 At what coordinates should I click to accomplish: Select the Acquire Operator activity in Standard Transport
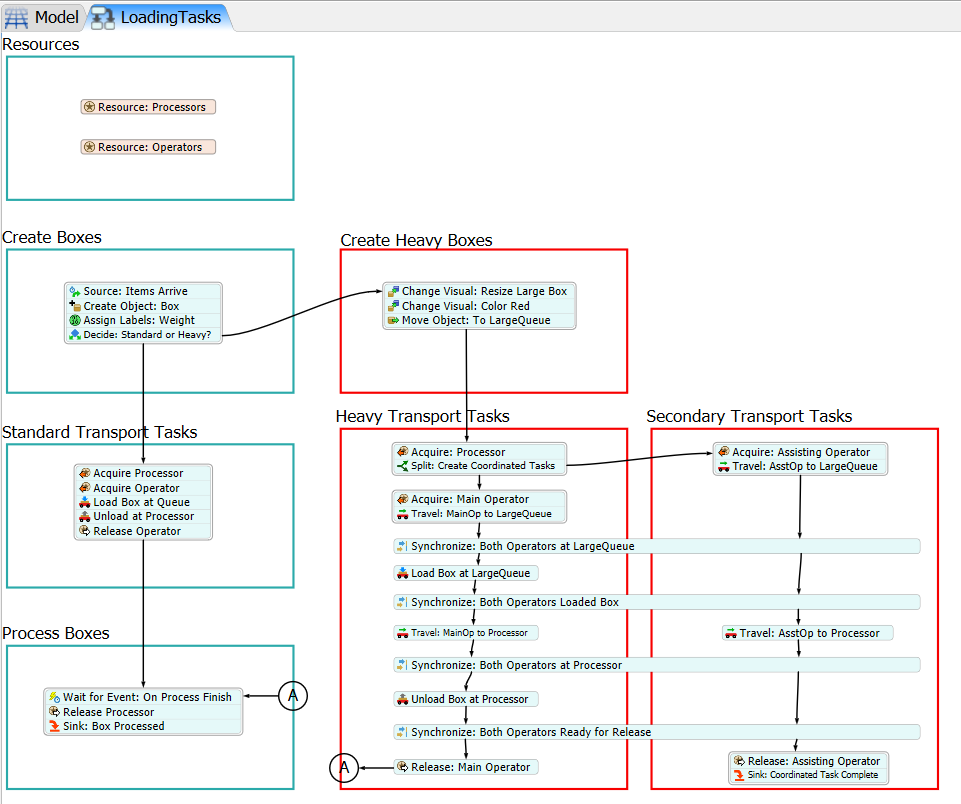click(143, 488)
